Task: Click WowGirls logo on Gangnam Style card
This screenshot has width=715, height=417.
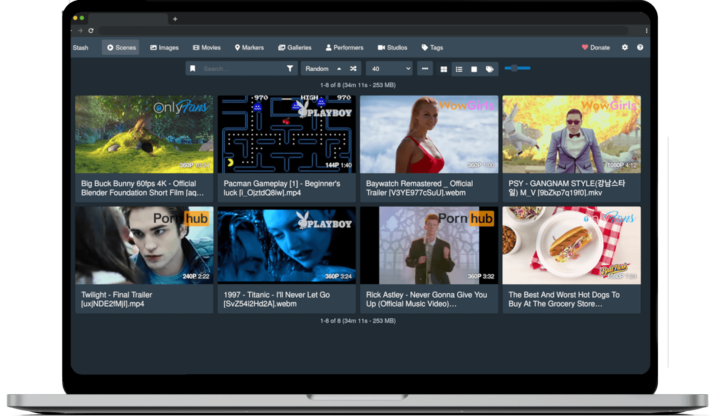Action: [x=609, y=106]
